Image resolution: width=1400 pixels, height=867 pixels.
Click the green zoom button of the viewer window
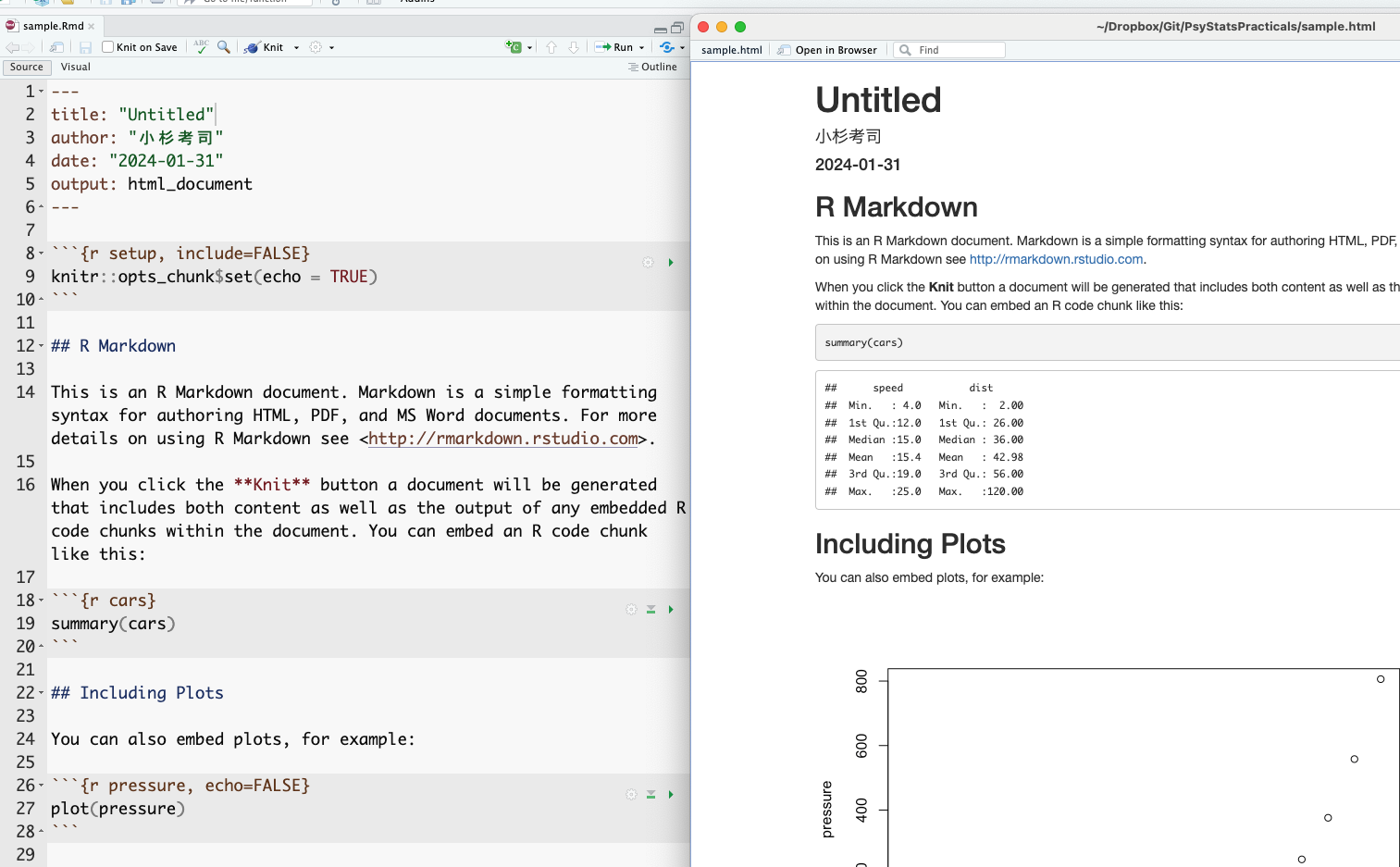coord(740,27)
